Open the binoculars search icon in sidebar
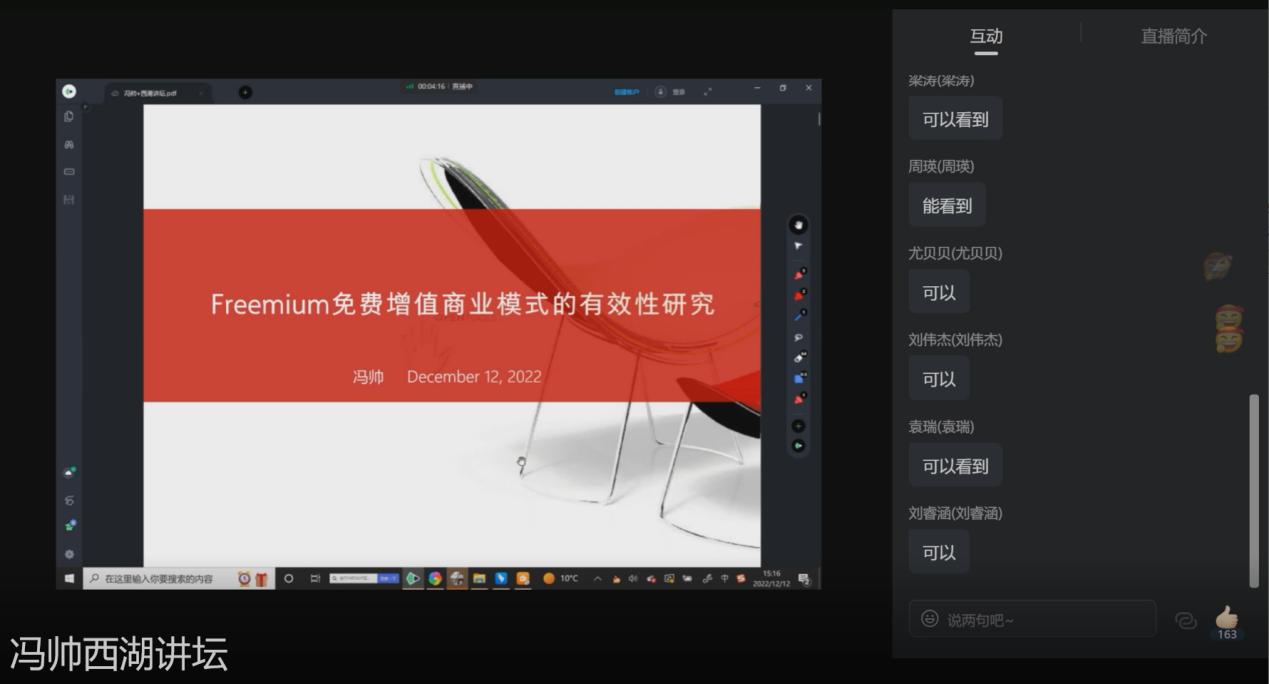1269x684 pixels. tap(69, 144)
